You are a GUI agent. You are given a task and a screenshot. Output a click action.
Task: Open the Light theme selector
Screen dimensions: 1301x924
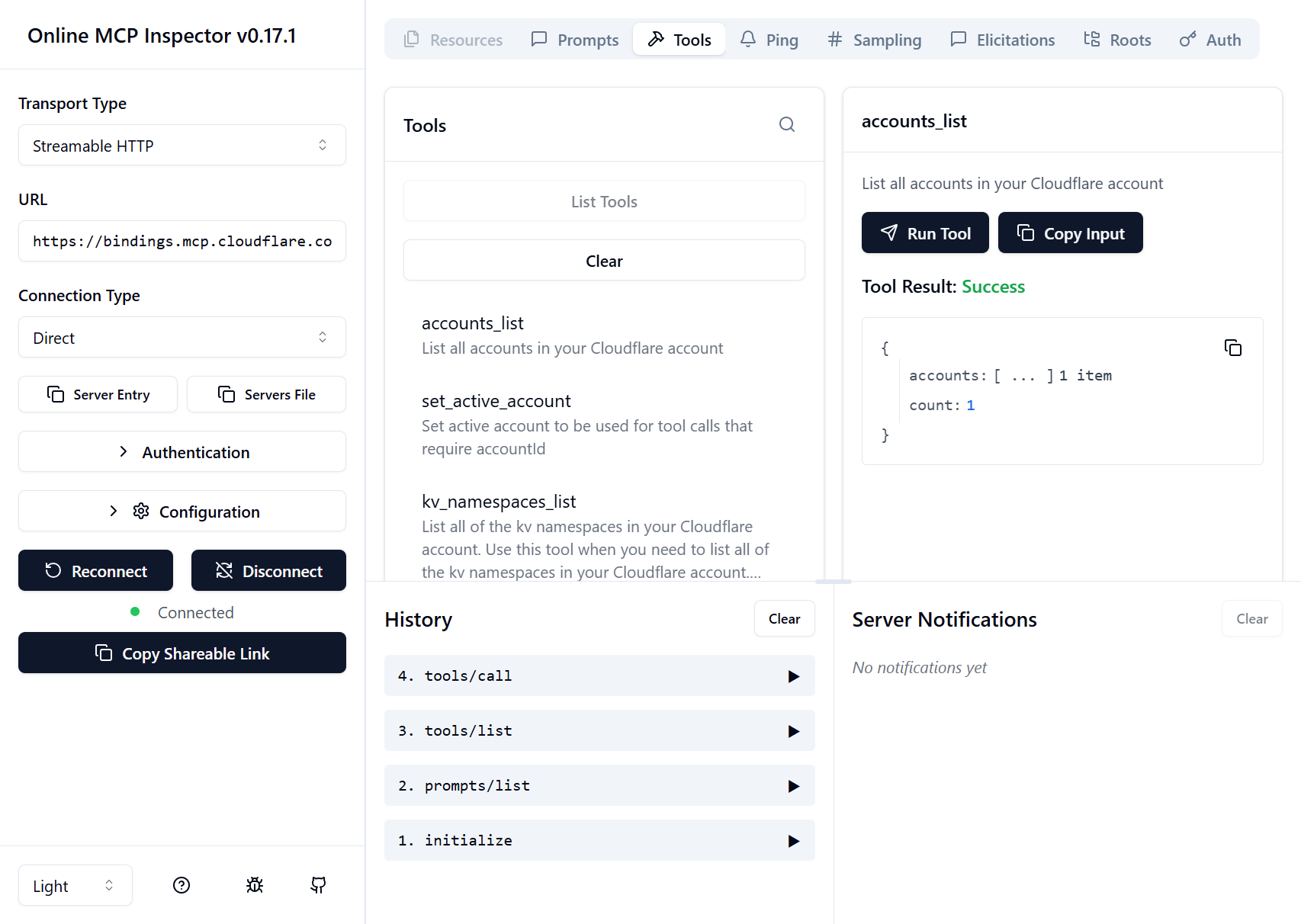coord(75,885)
